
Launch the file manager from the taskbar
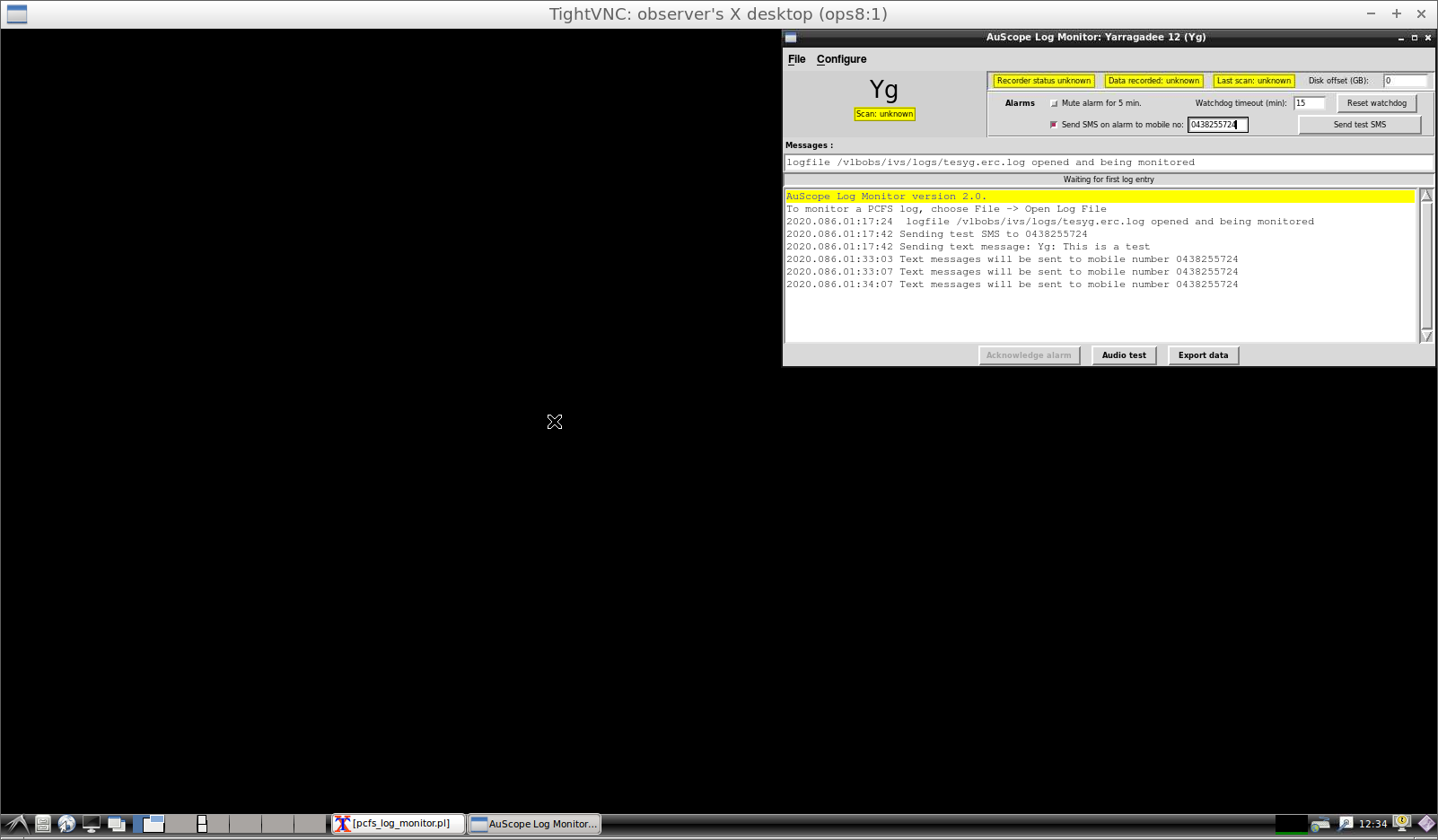pyautogui.click(x=42, y=824)
